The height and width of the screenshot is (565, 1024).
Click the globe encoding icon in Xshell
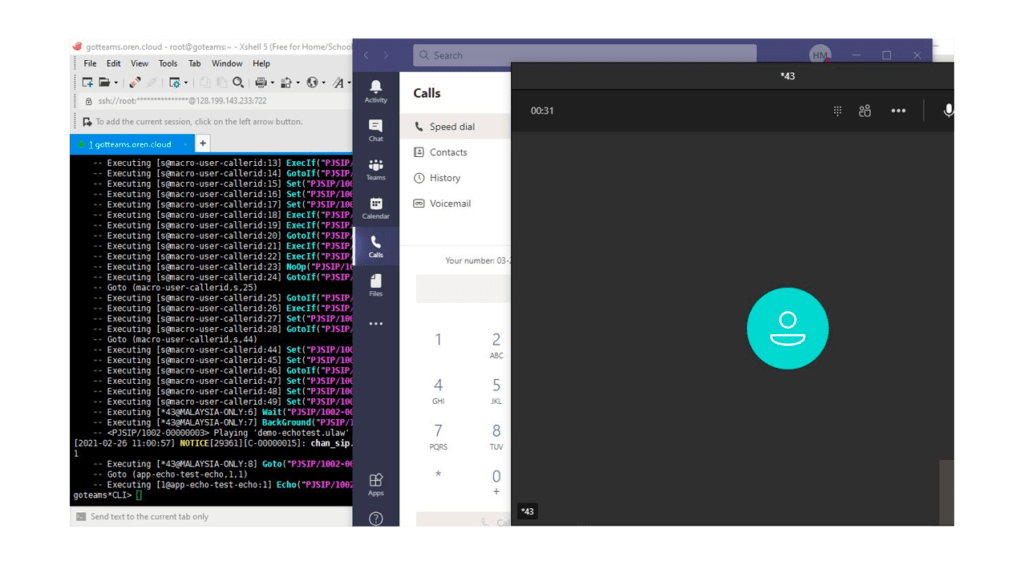312,82
